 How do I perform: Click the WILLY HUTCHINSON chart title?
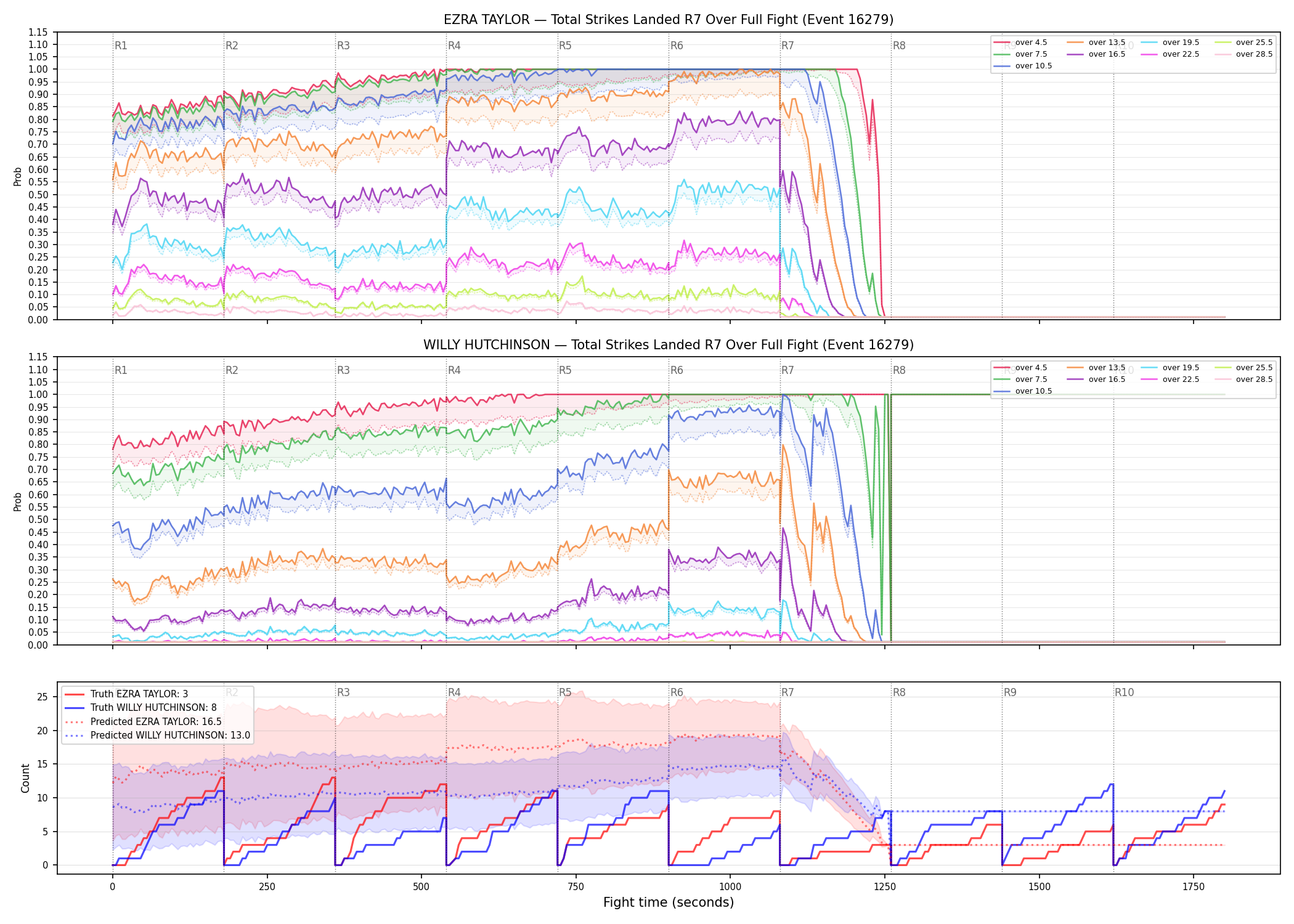(x=669, y=345)
